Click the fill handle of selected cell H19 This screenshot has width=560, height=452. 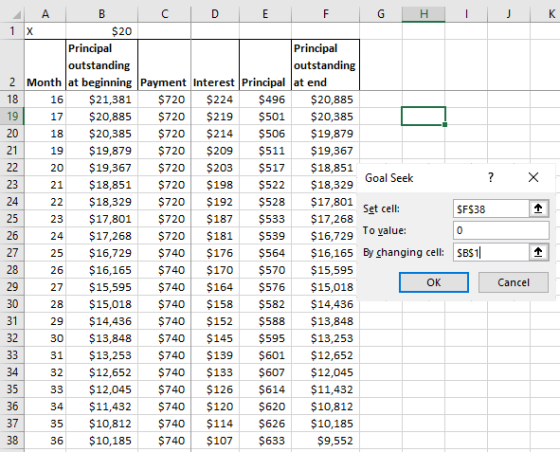(x=445, y=125)
